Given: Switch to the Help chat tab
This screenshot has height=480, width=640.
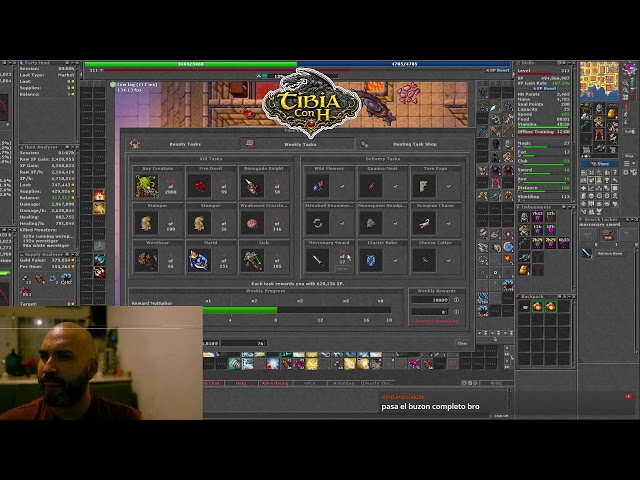Looking at the screenshot, I should click(241, 383).
